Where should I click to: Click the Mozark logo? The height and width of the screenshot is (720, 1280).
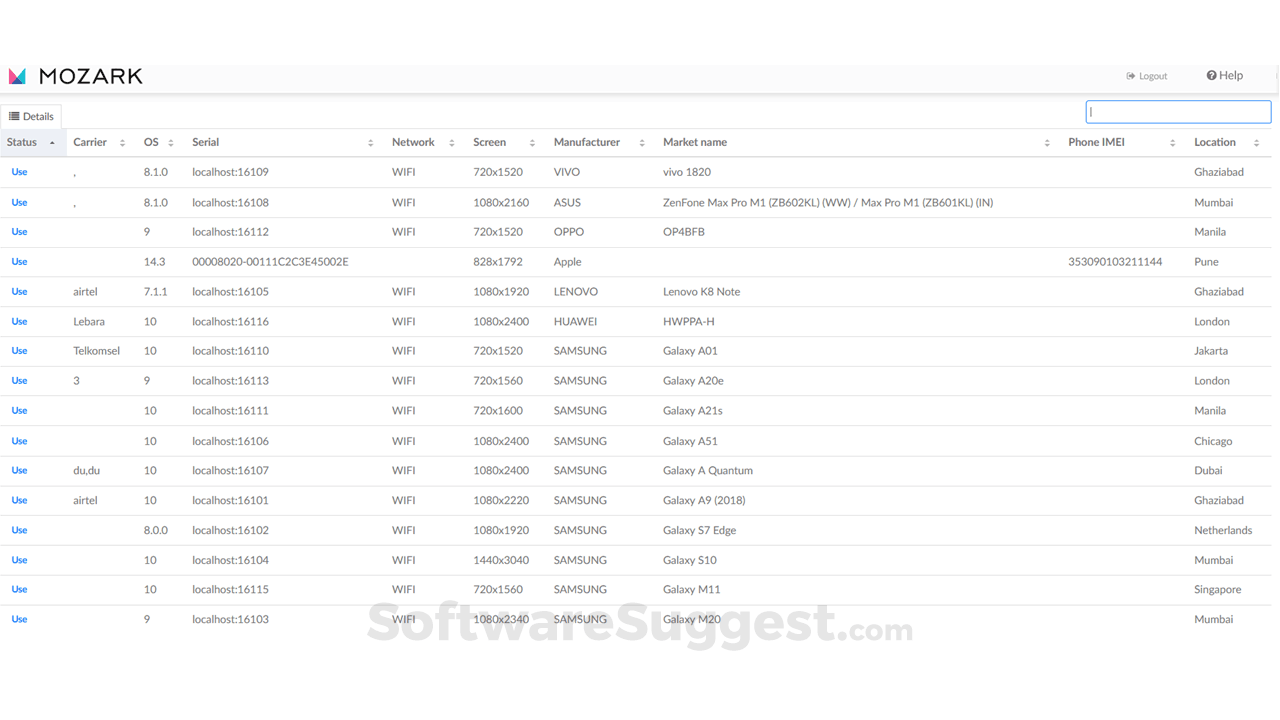[76, 75]
